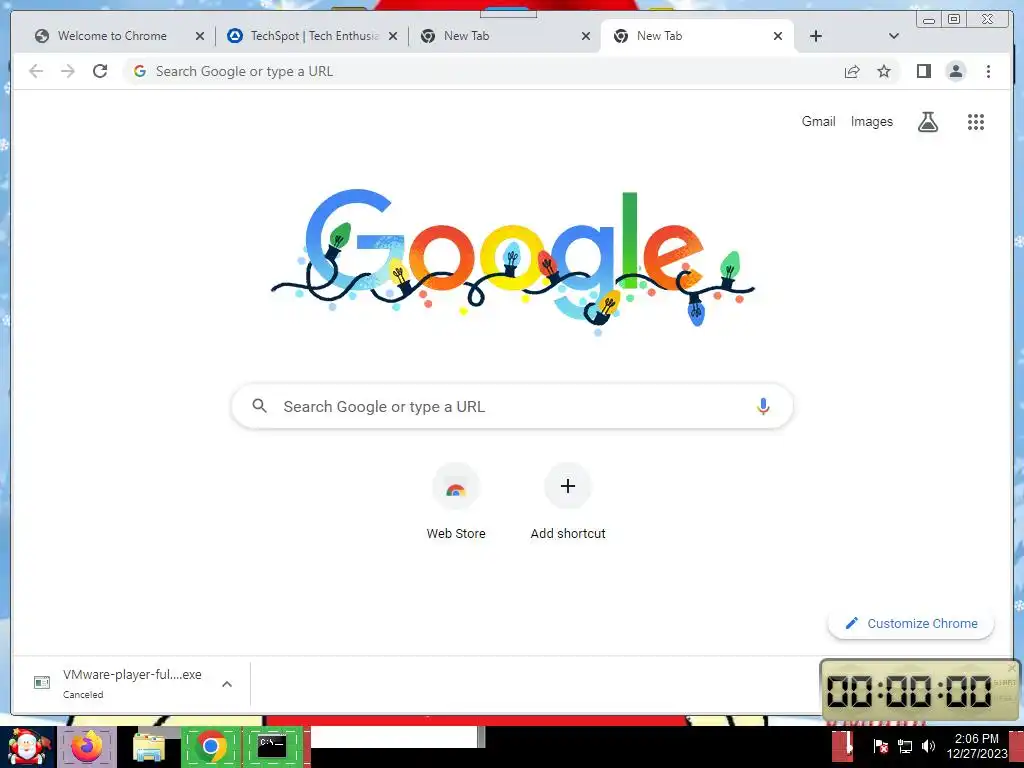1024x768 pixels.
Task: Open the Action Center flag icon
Action: point(880,746)
